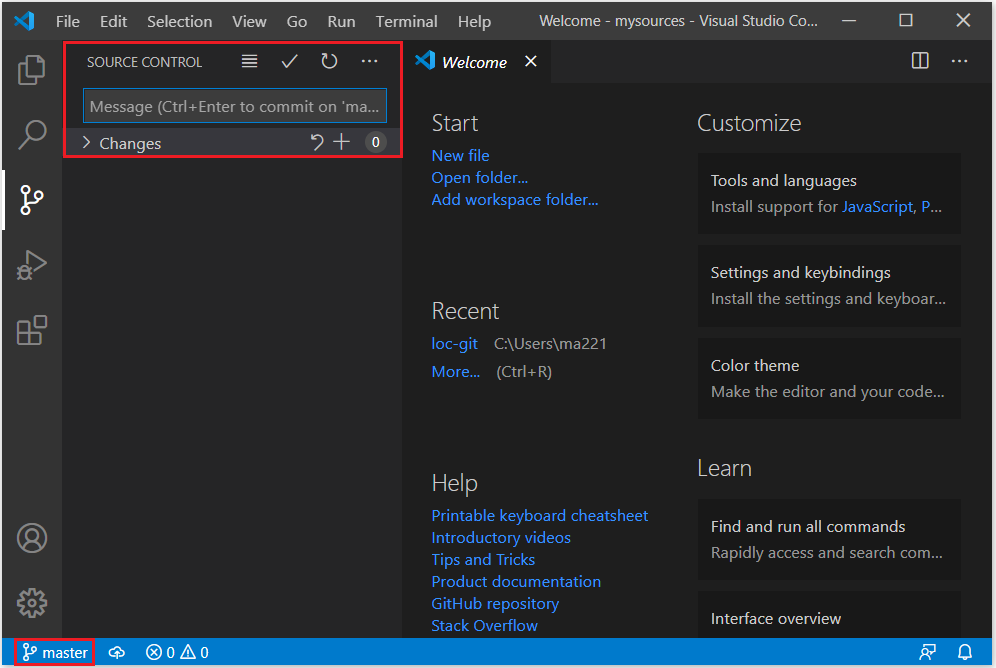Click the Open folder... link

(x=480, y=178)
